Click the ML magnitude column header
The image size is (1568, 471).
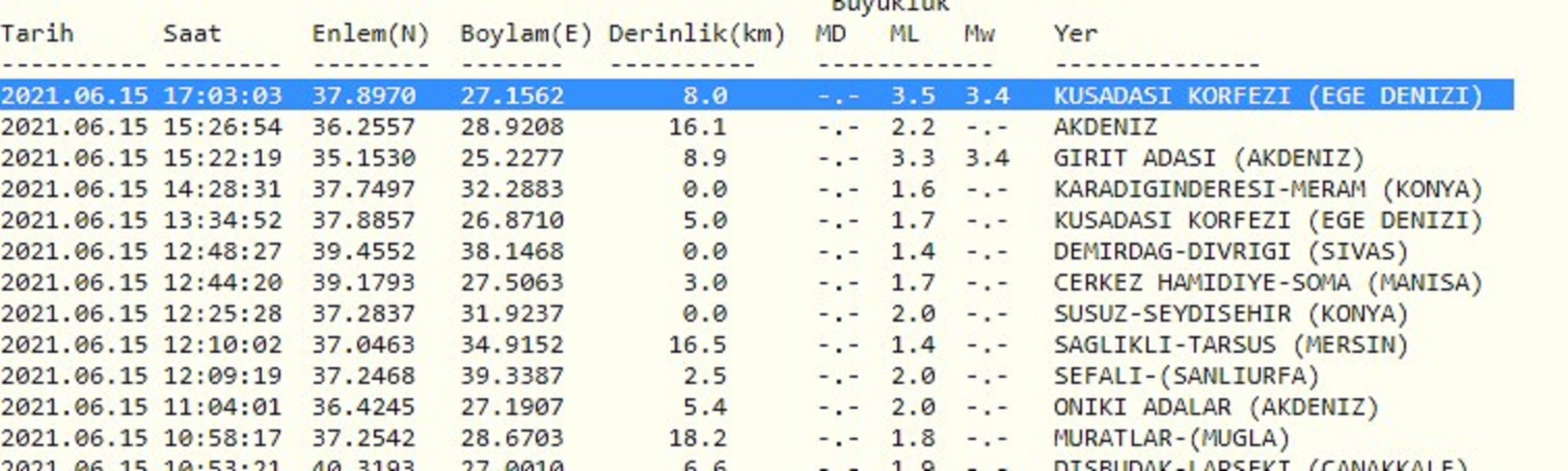[x=904, y=34]
